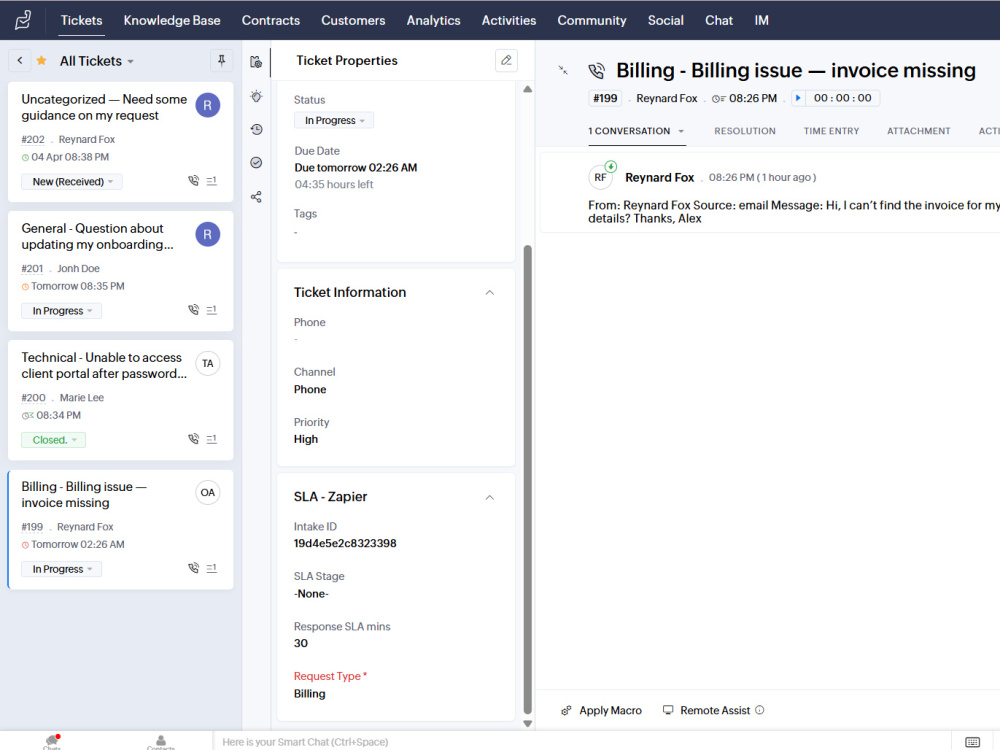Open the Knowledge Base menu
Viewport: 1000px width, 750px height.
pyautogui.click(x=172, y=20)
